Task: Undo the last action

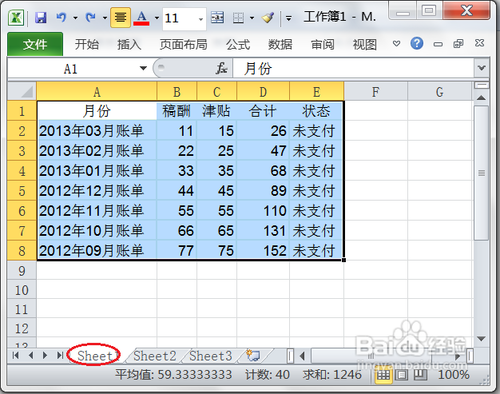Action: 61,17
